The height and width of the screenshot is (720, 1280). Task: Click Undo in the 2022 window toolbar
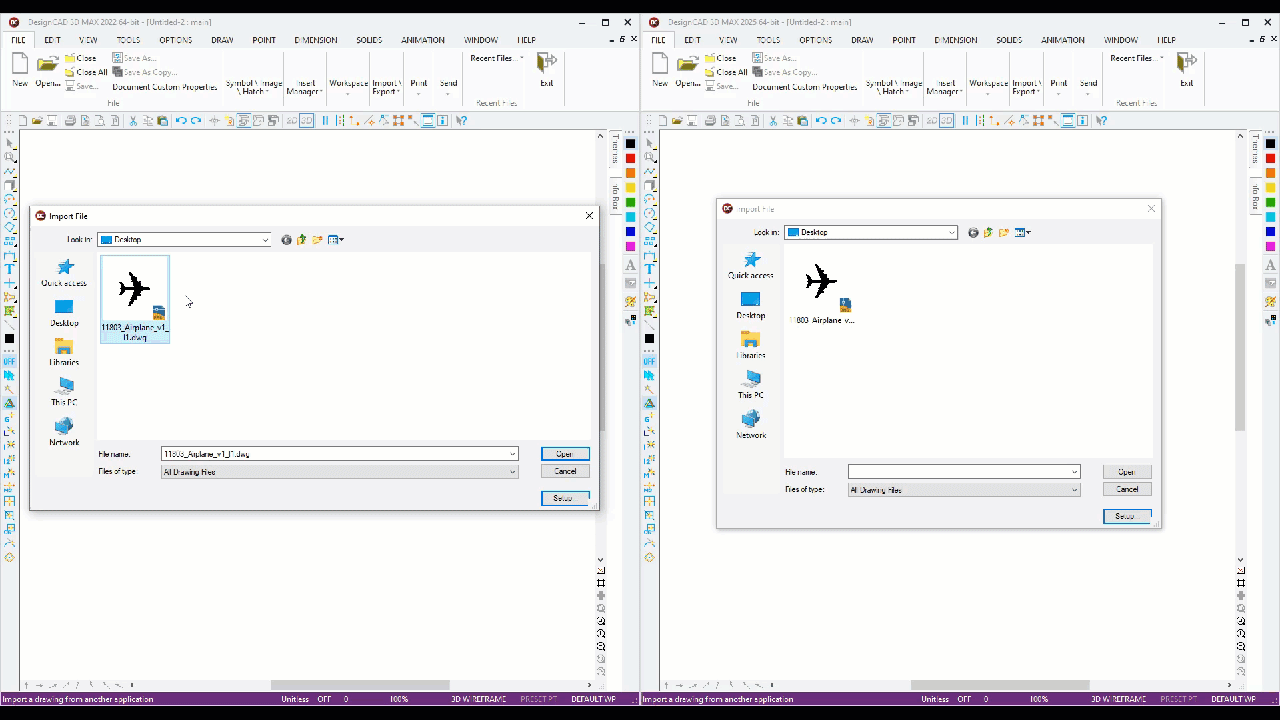click(x=181, y=120)
